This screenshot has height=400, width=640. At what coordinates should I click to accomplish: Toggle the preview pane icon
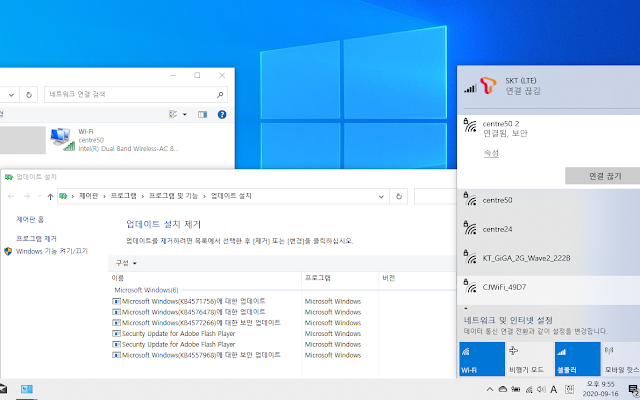pos(202,115)
